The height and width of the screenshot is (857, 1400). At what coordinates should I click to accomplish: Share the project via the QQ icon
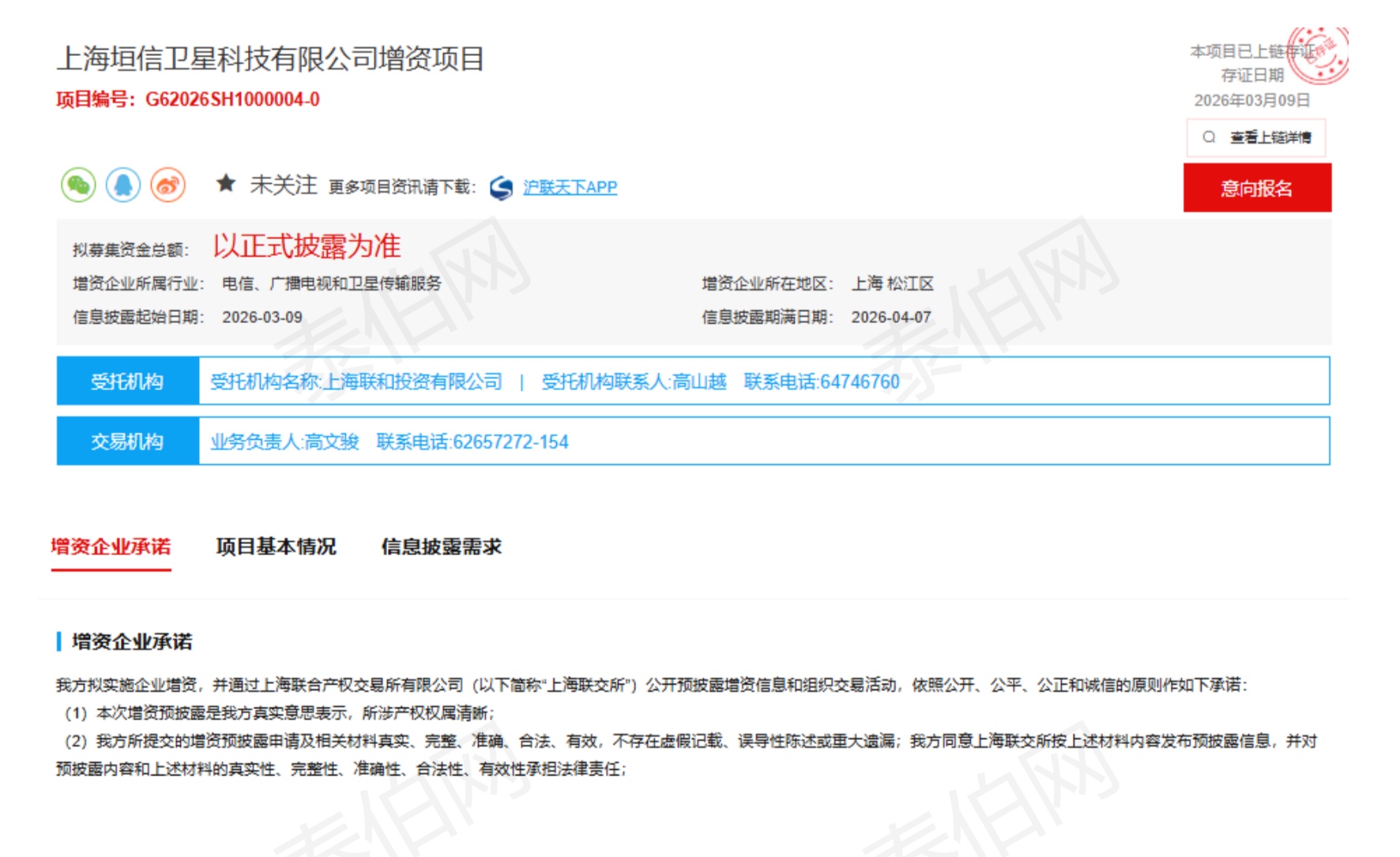point(123,186)
